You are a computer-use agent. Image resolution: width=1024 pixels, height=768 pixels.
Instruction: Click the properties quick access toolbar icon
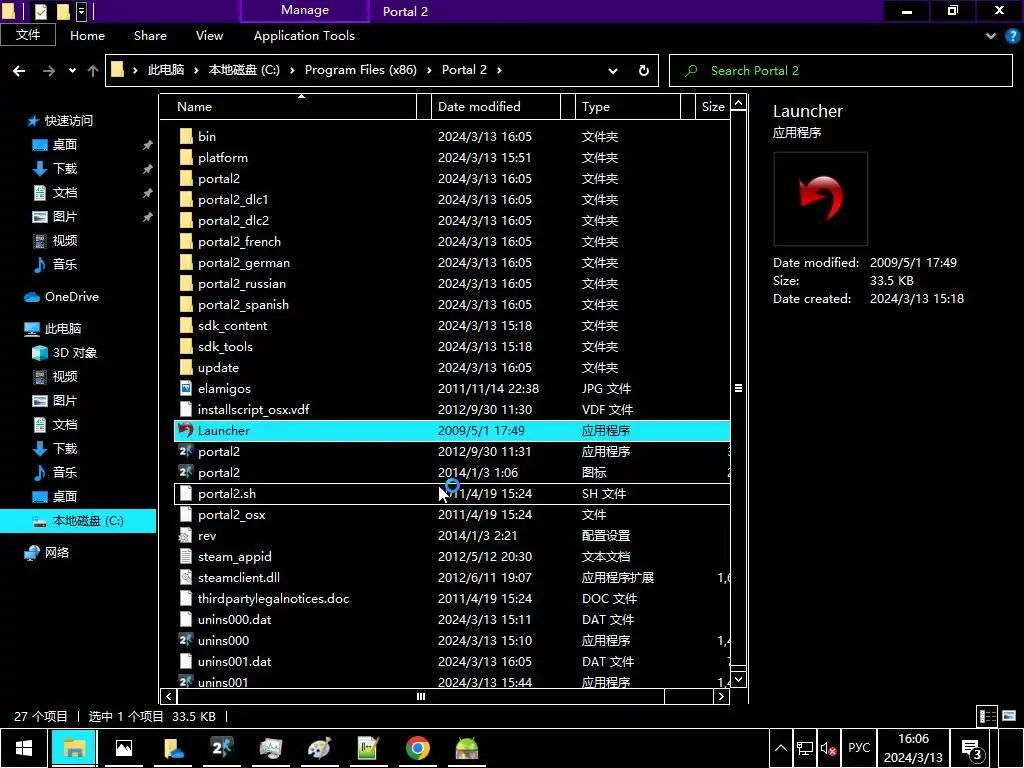coord(40,11)
